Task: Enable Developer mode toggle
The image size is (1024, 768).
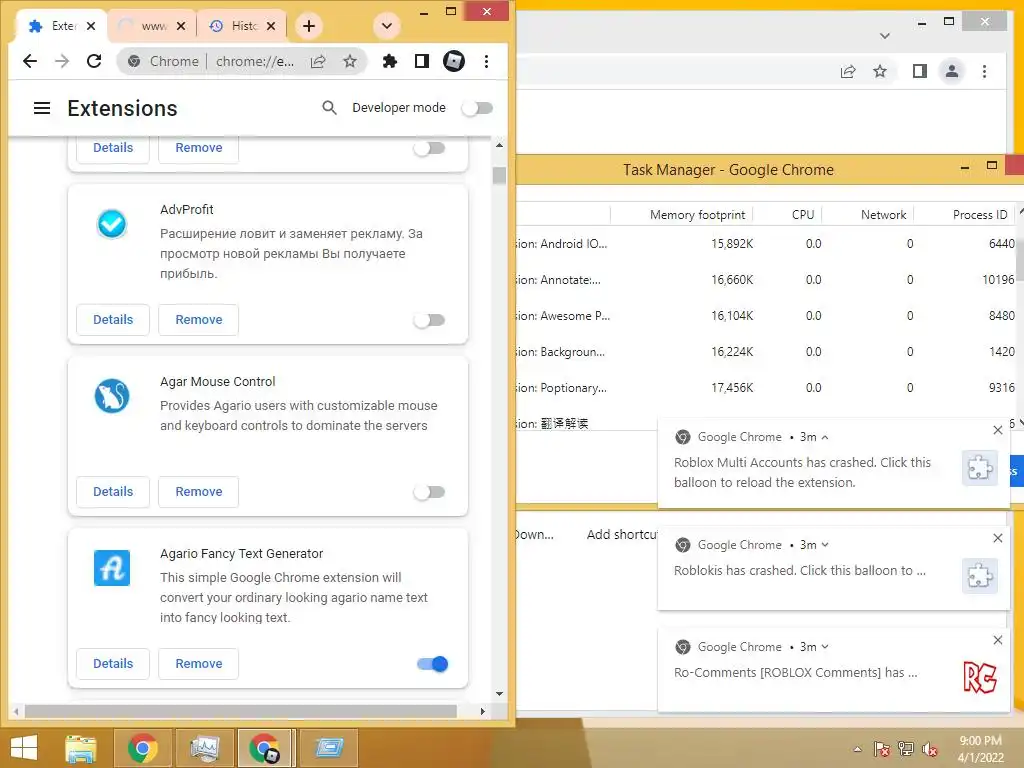Action: point(477,108)
